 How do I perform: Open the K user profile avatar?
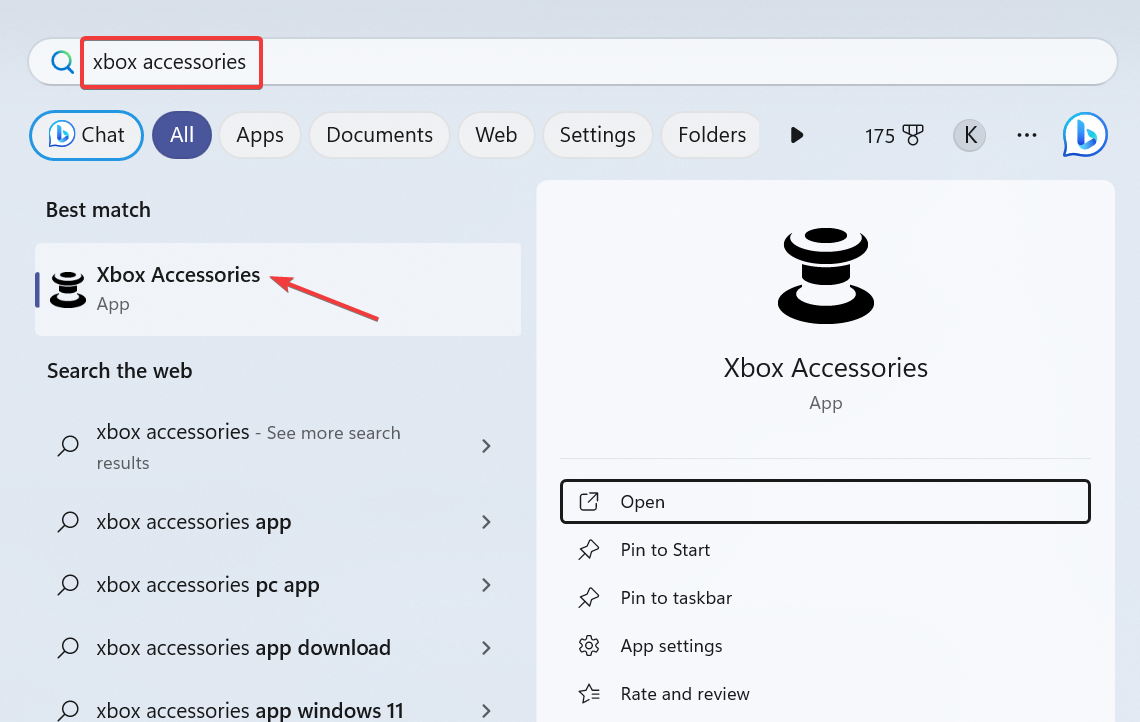pyautogui.click(x=969, y=135)
